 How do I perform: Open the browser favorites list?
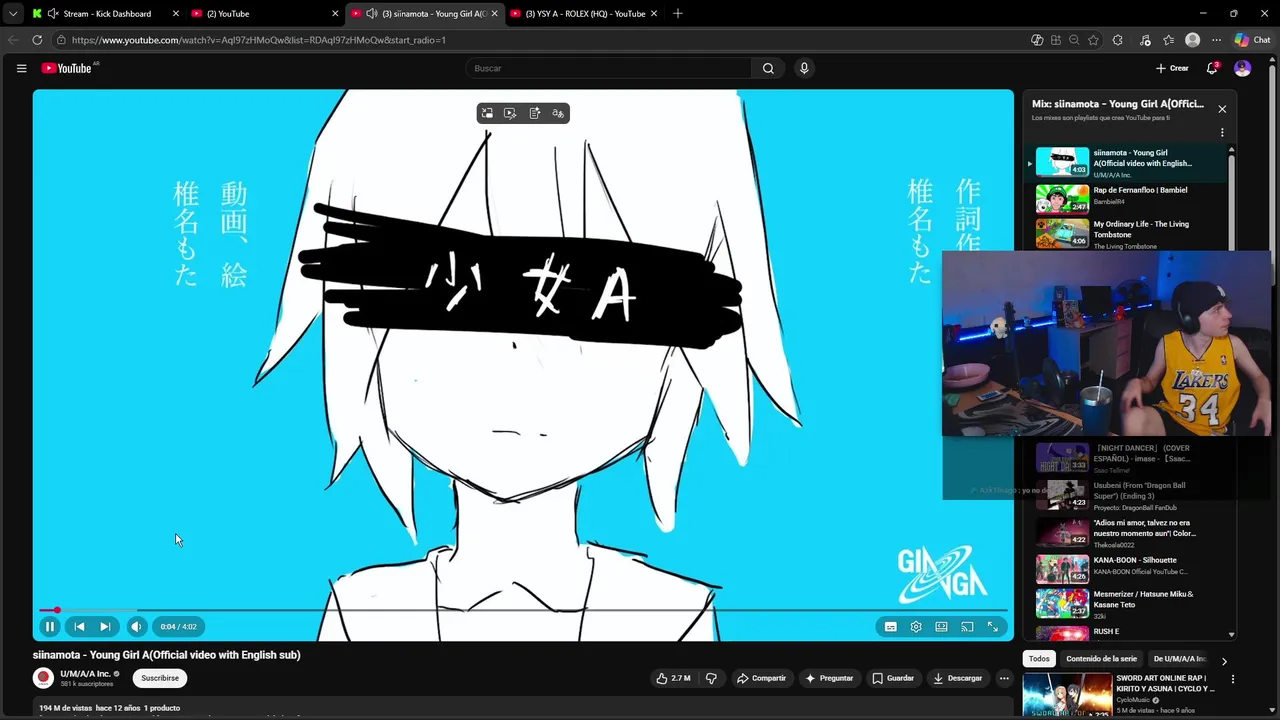(1168, 40)
